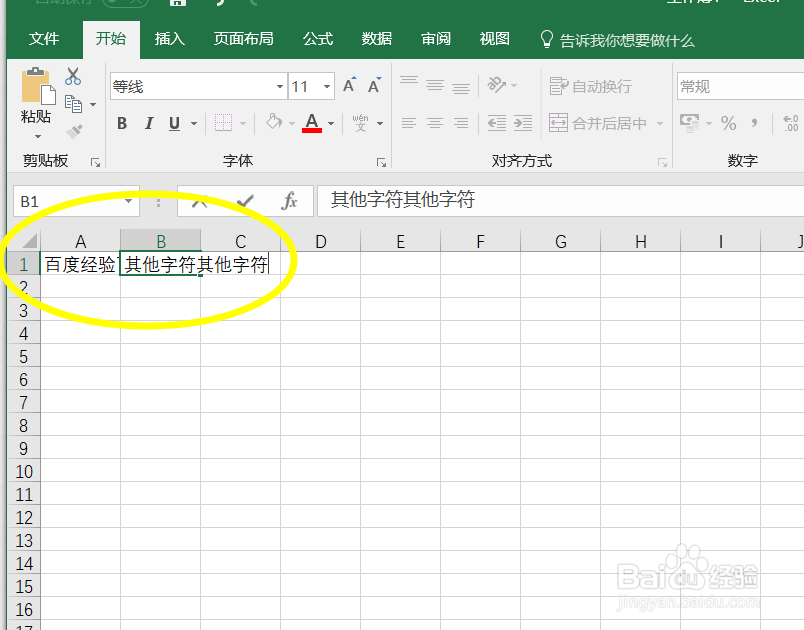Screen dimensions: 804x630
Task: Open the font name dropdown
Action: (x=281, y=86)
